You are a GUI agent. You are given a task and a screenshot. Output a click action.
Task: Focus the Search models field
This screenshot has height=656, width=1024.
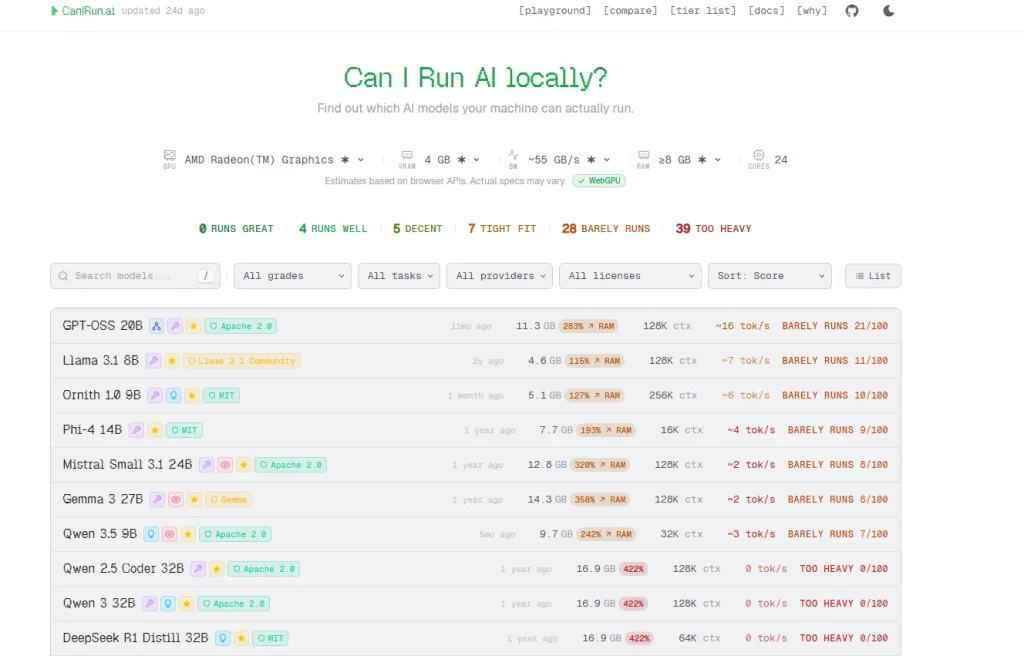[135, 276]
